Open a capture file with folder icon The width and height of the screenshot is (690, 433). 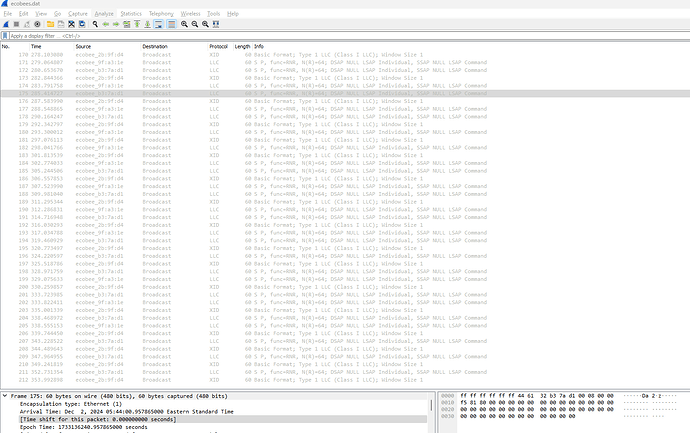(x=50, y=24)
